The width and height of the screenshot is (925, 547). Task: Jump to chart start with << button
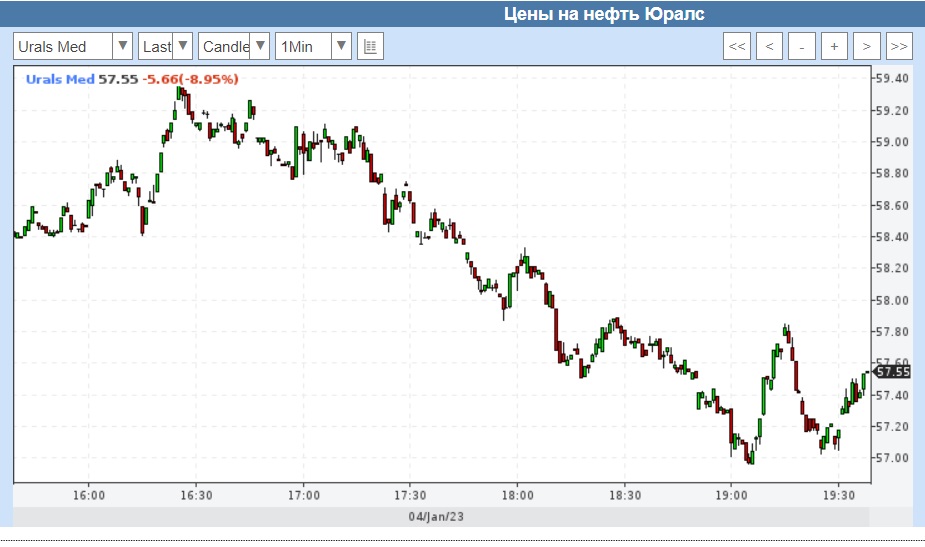point(737,46)
